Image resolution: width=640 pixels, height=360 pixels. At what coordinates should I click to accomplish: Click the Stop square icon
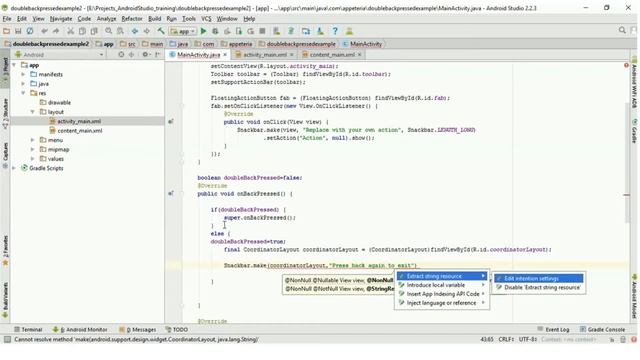coord(262,31)
